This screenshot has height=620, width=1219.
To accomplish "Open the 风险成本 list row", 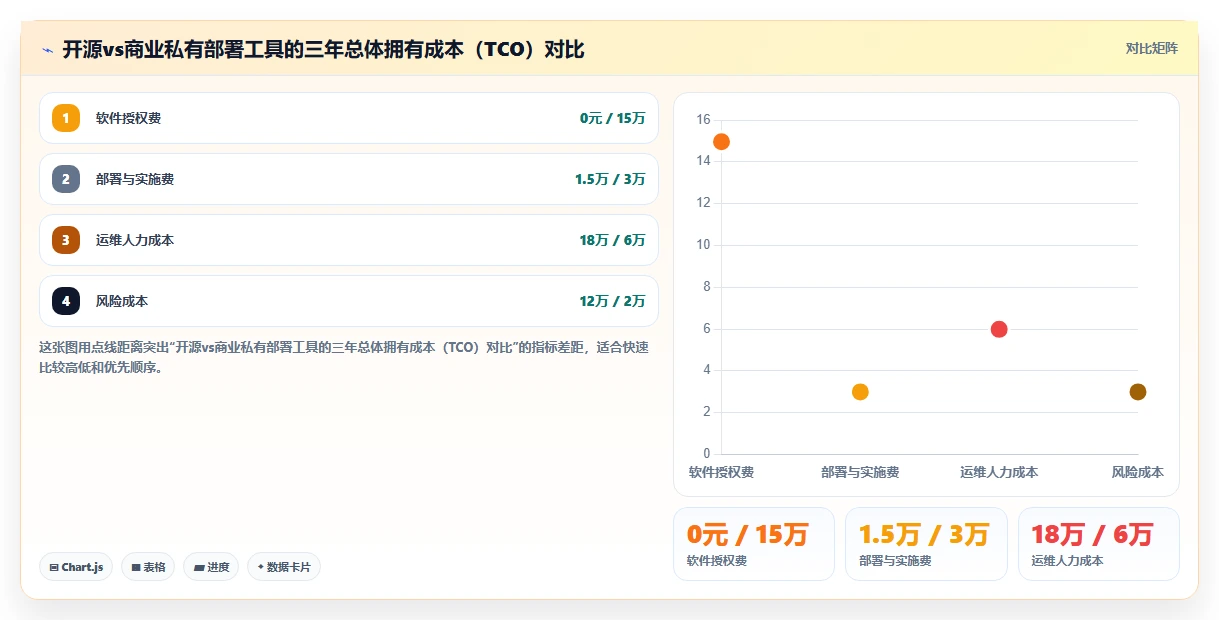I will (348, 301).
